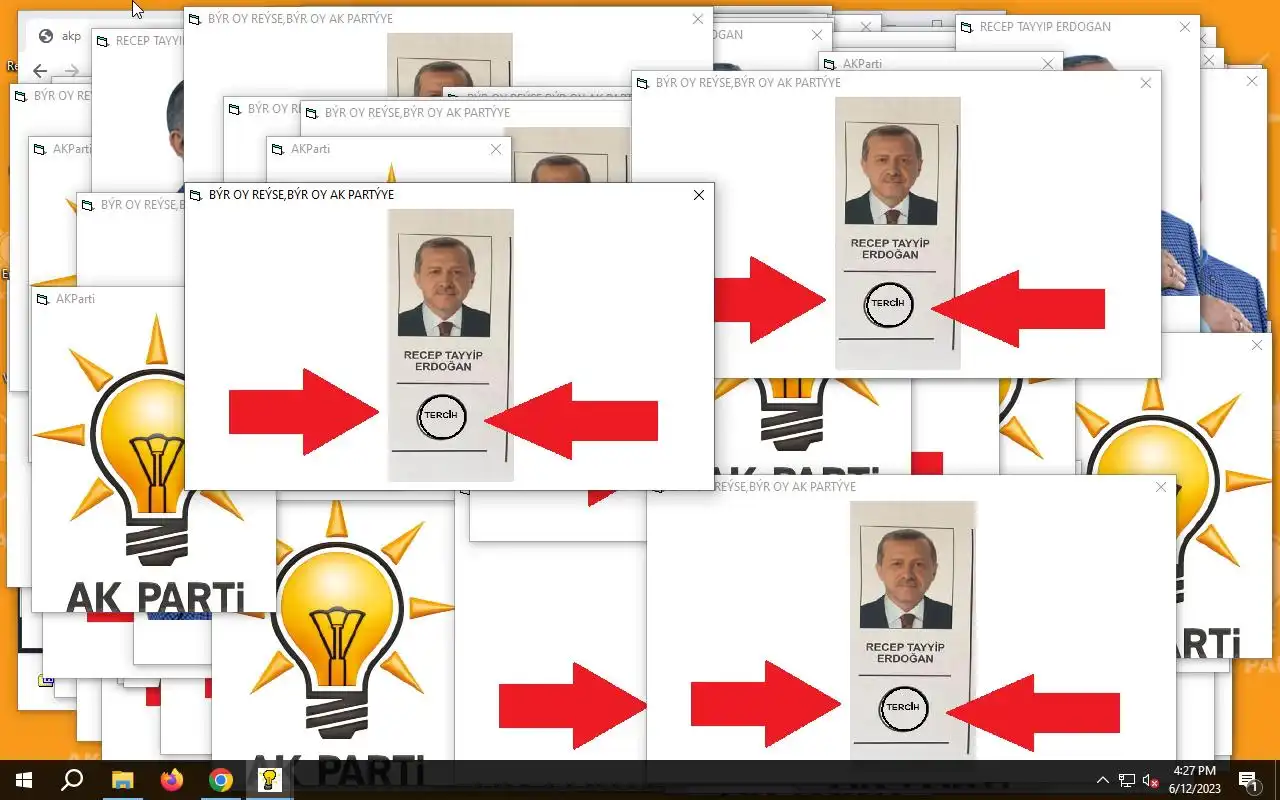The image size is (1280, 800).
Task: Click window icon of AKParti window beside RECEP TAYYIP ERDOGAN title
Action: (x=831, y=64)
